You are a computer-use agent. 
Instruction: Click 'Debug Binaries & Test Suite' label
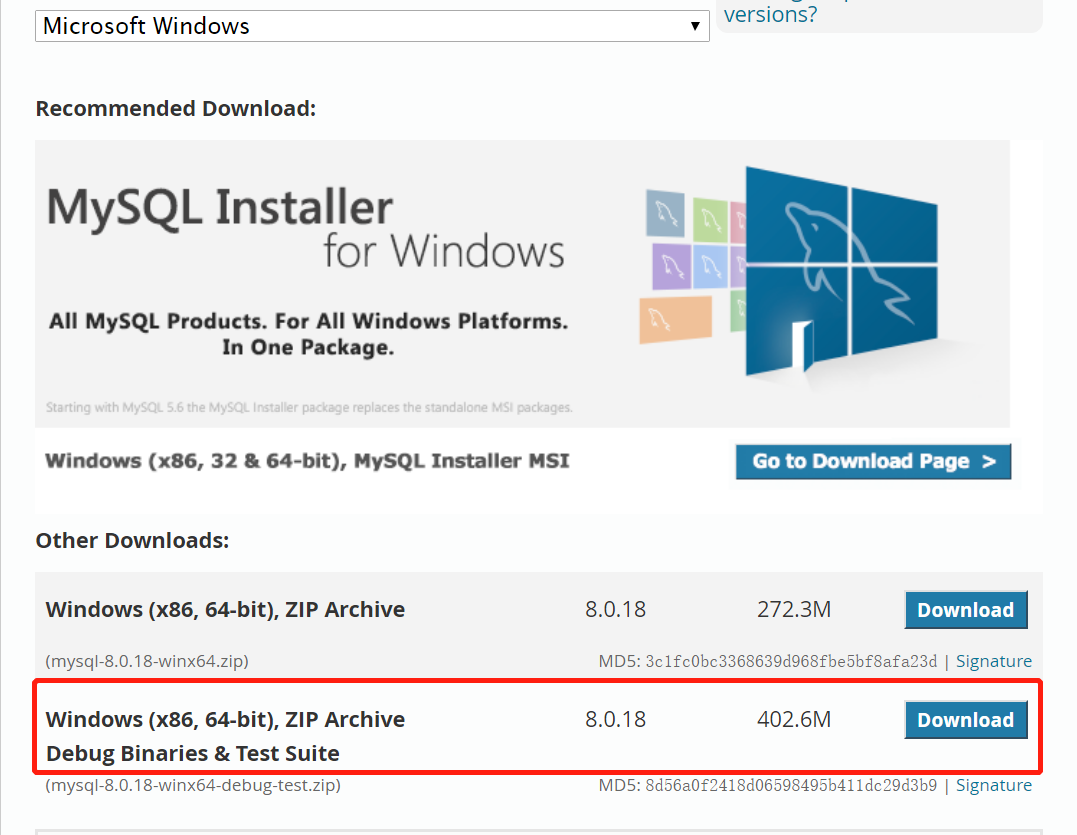193,753
